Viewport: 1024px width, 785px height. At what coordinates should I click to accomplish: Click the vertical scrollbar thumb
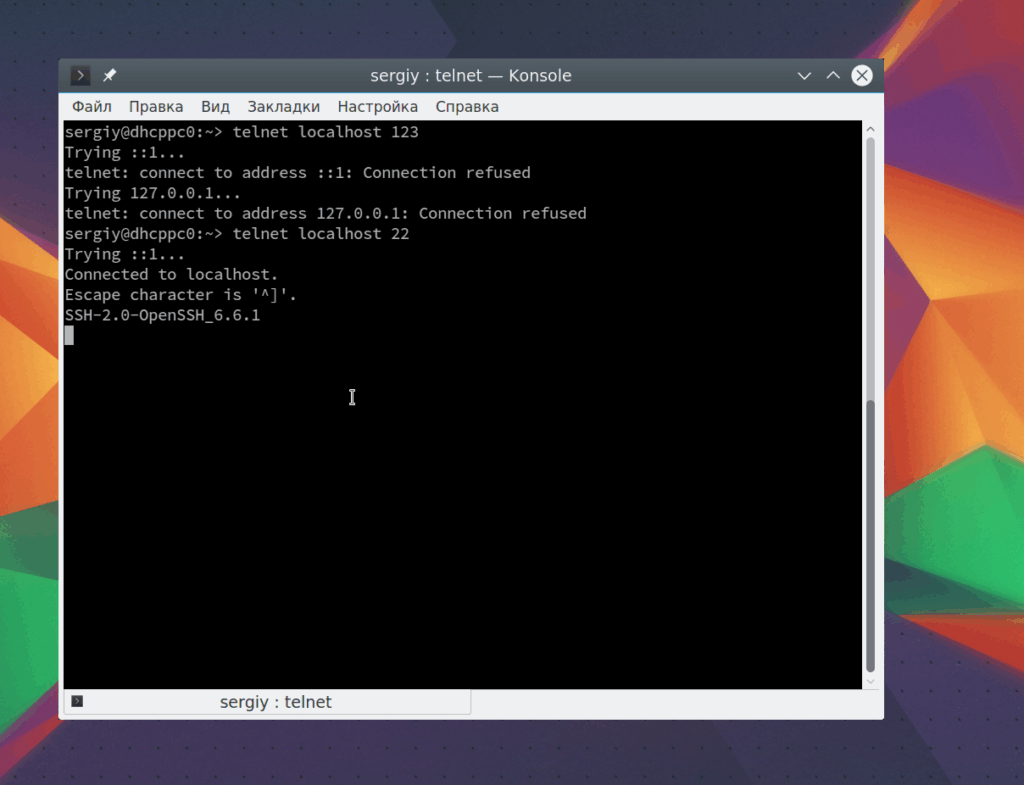pos(871,536)
